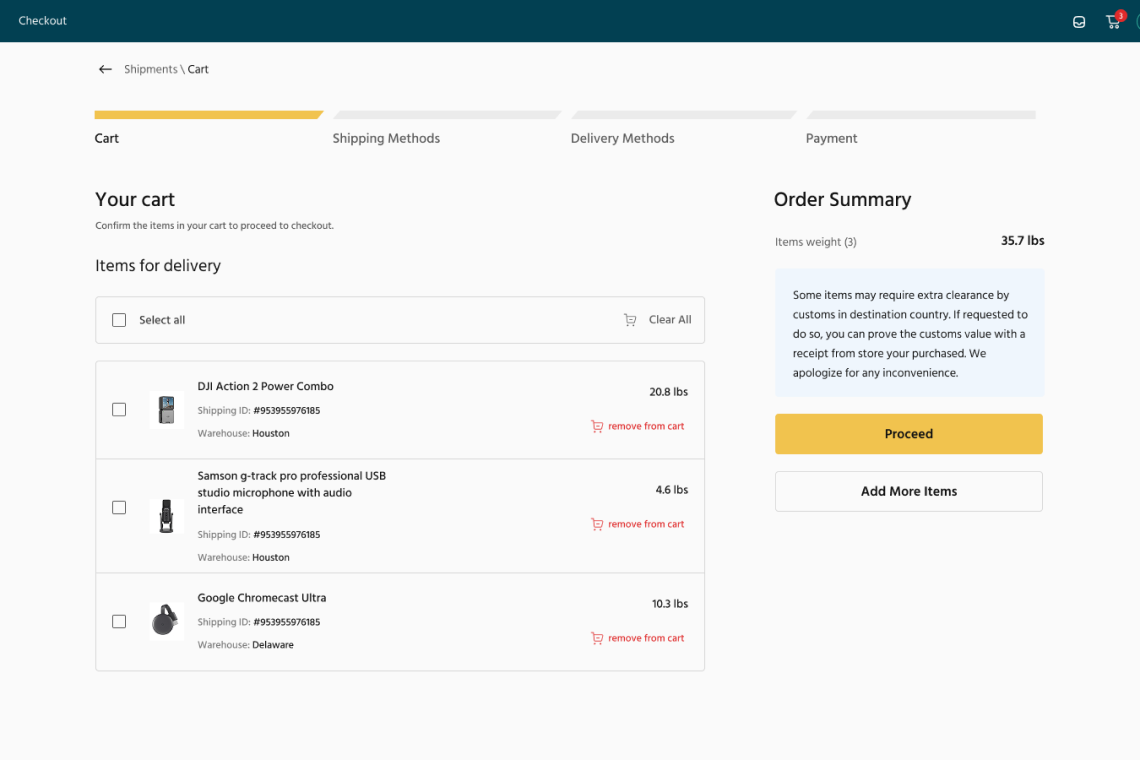Click the DJI Action 2 Power Combo title
The height and width of the screenshot is (760, 1140).
(265, 386)
